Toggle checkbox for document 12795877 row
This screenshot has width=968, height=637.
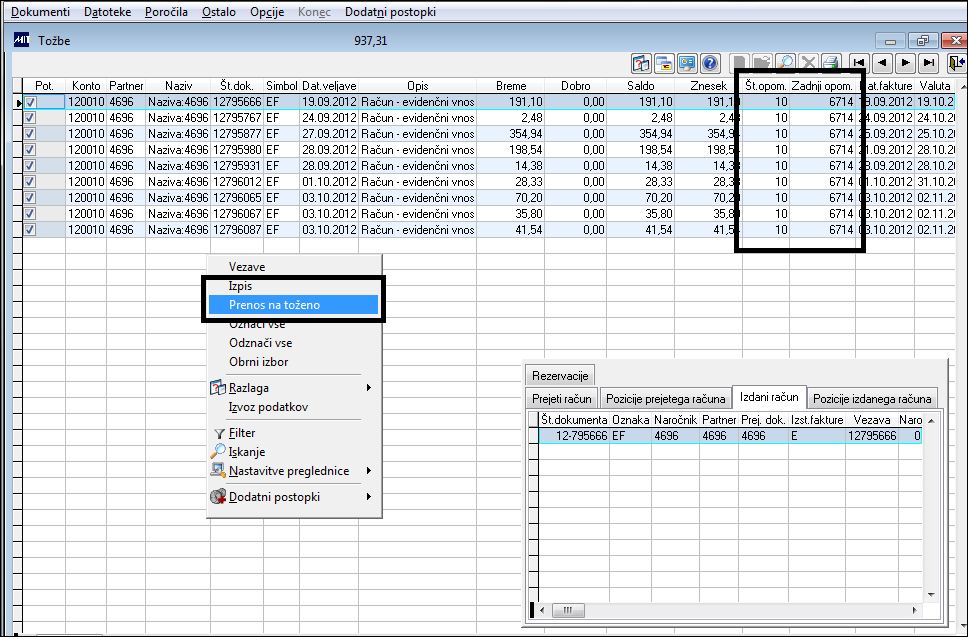[30, 134]
